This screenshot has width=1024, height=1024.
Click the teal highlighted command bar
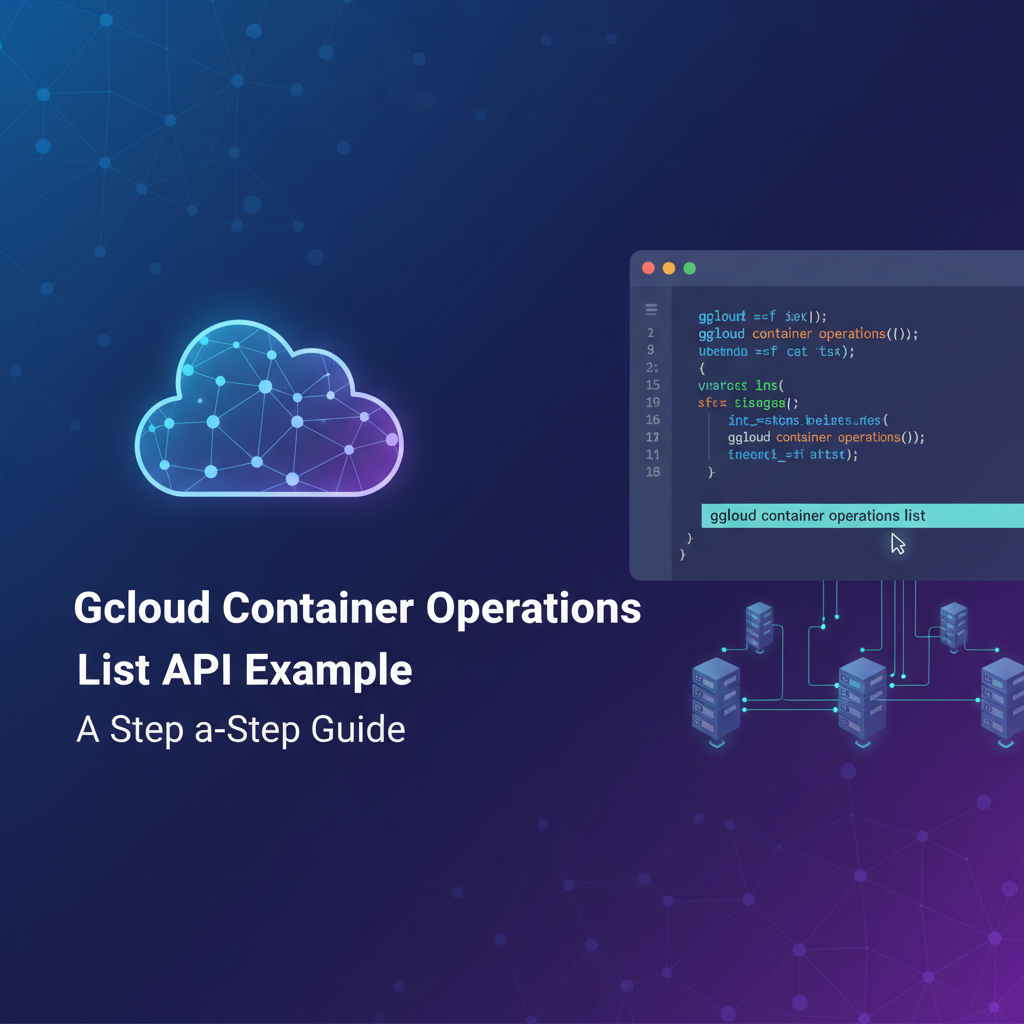pyautogui.click(x=862, y=515)
